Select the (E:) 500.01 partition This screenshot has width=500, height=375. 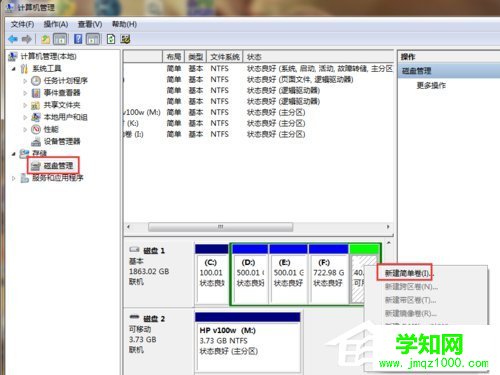pyautogui.click(x=288, y=274)
